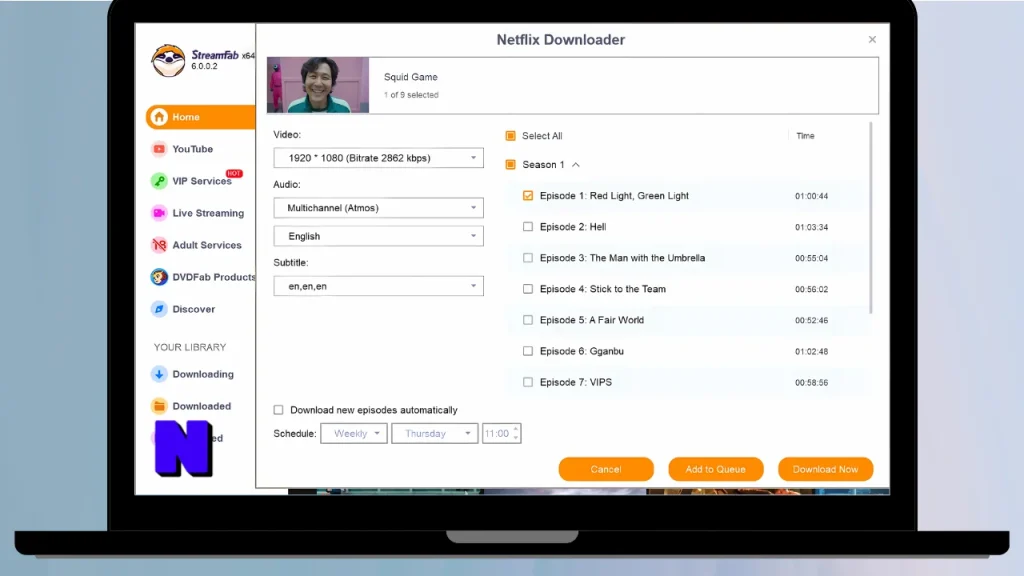Click the Netflix Downloader title
The width and height of the screenshot is (1024, 576).
click(x=561, y=40)
